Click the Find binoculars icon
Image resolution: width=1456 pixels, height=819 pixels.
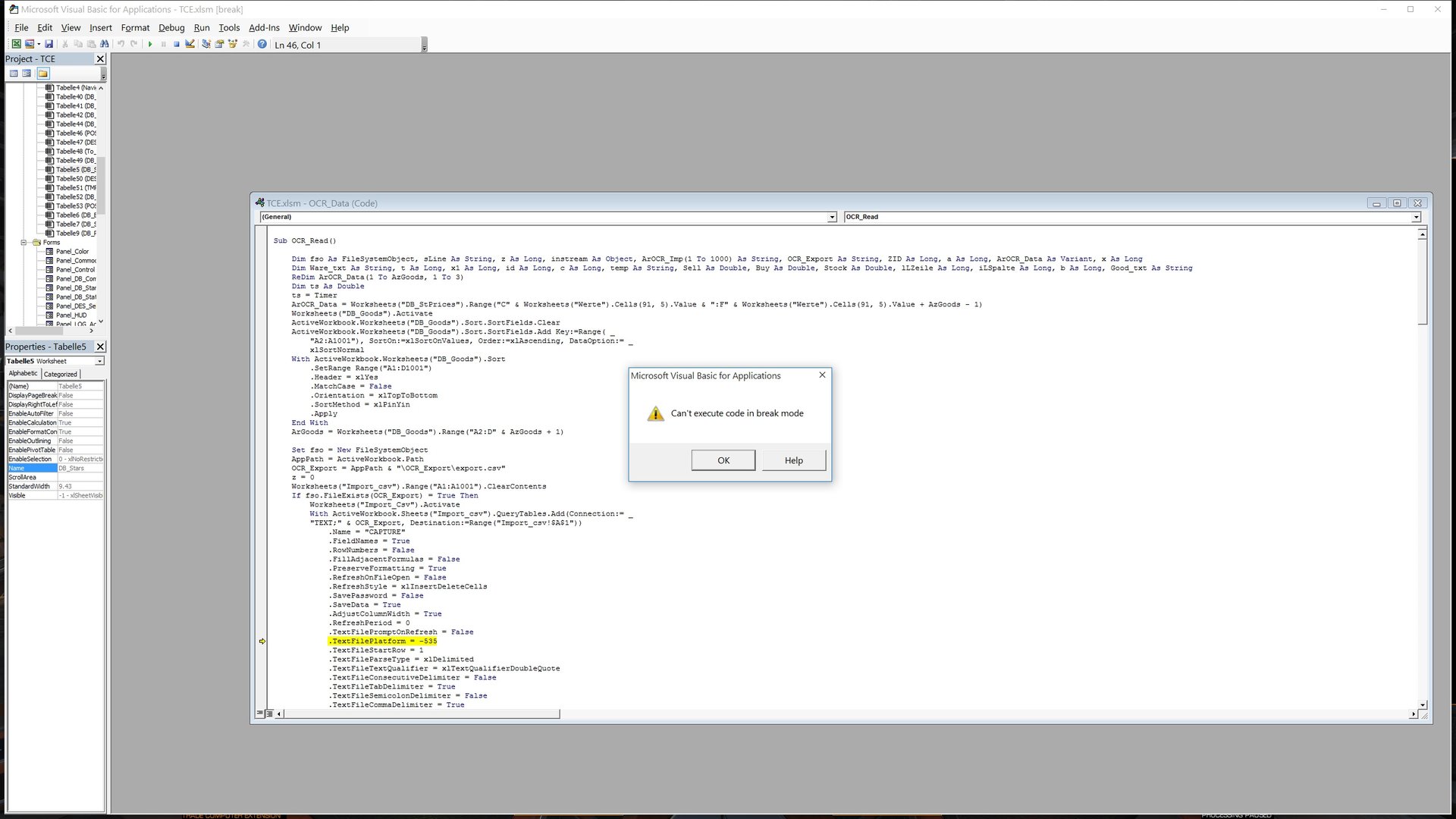tap(104, 44)
